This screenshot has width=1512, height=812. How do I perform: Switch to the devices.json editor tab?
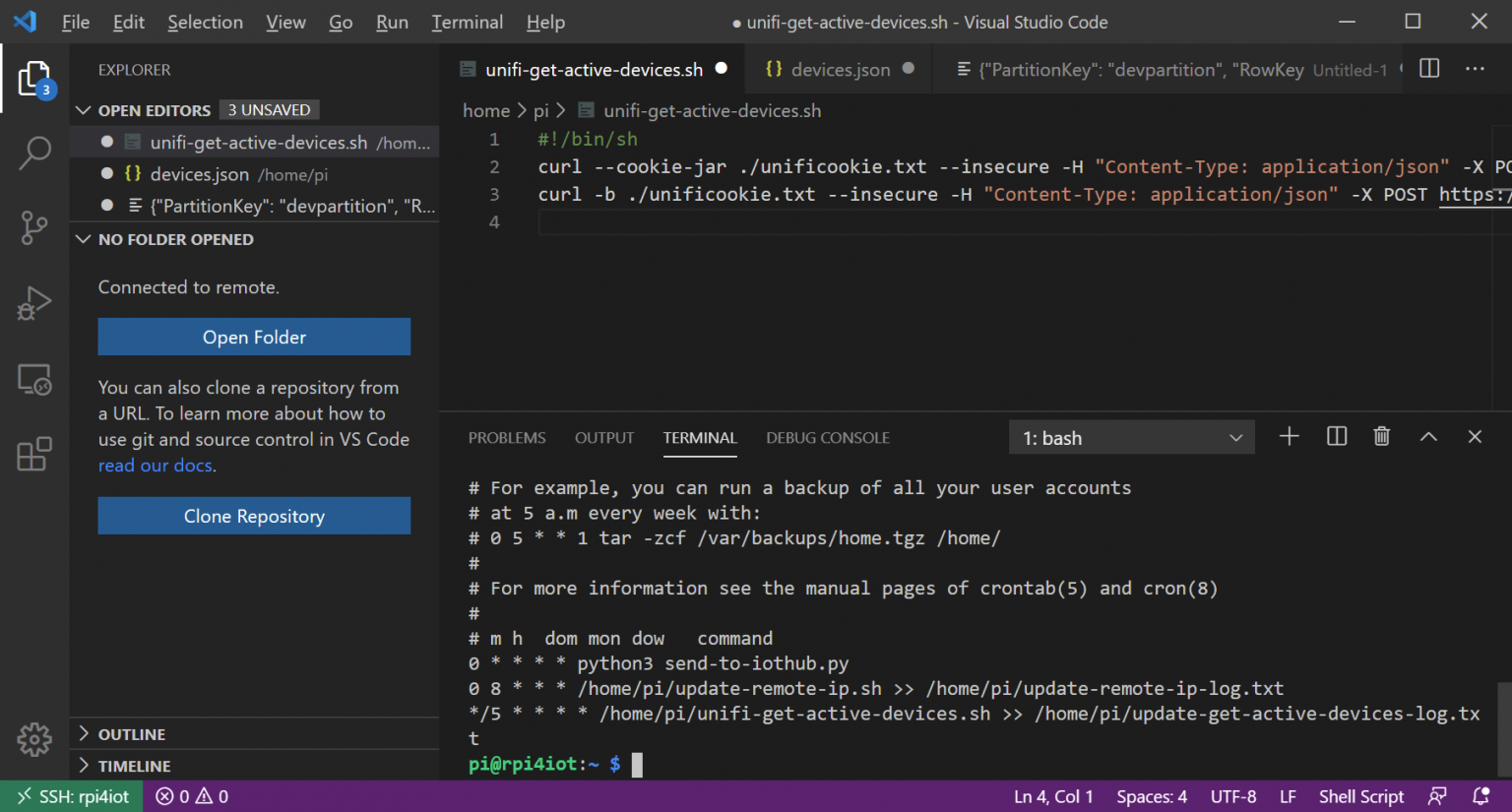coord(839,69)
